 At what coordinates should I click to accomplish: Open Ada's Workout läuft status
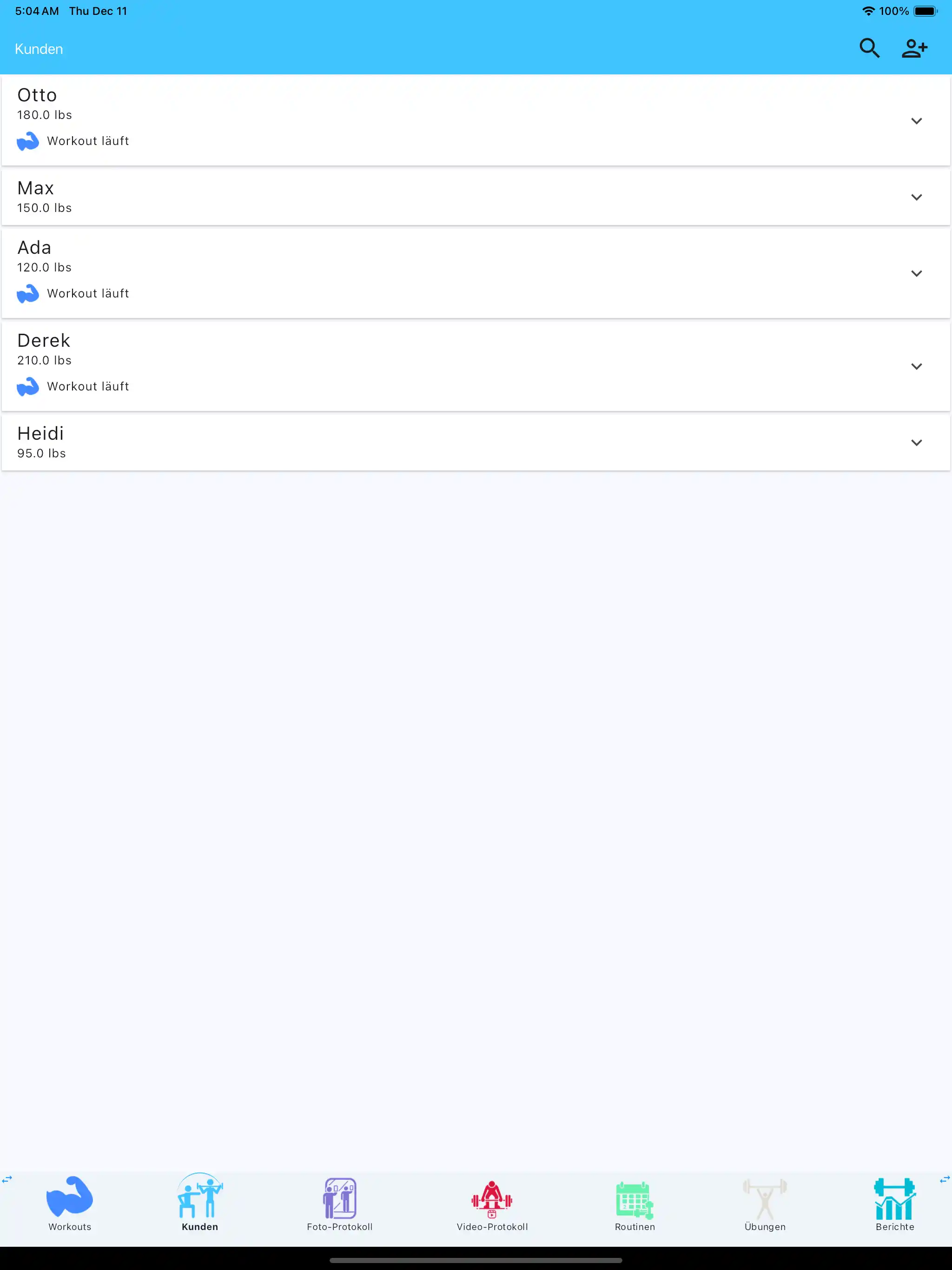tap(87, 293)
